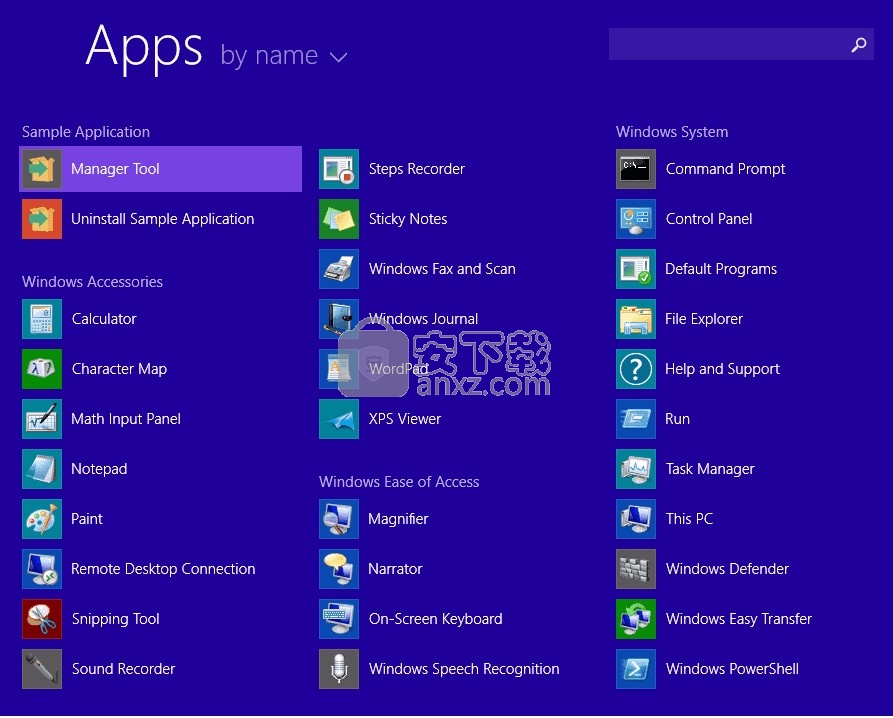
Task: Open the Magnifier icon
Action: pyautogui.click(x=339, y=519)
